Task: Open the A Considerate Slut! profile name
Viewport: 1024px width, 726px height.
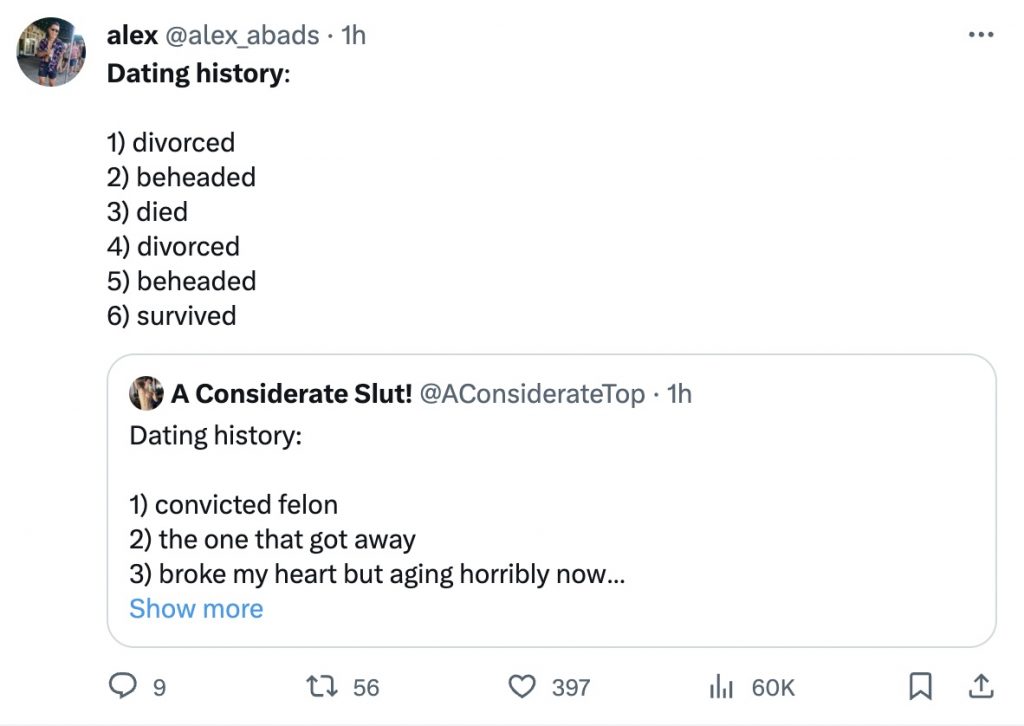Action: 291,394
